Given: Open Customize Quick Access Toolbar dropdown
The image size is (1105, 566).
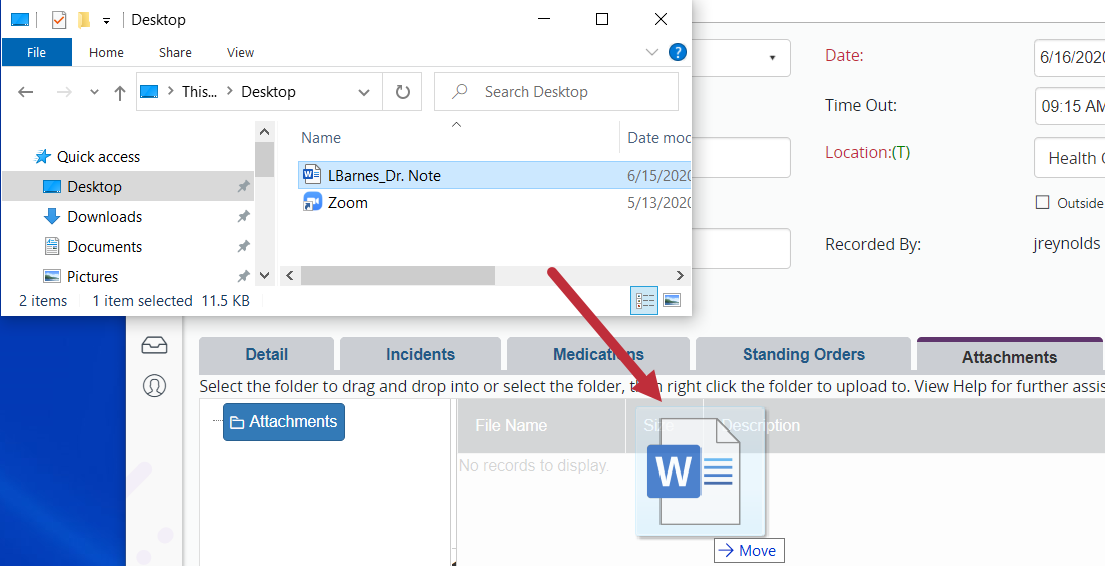Looking at the screenshot, I should click(x=106, y=20).
